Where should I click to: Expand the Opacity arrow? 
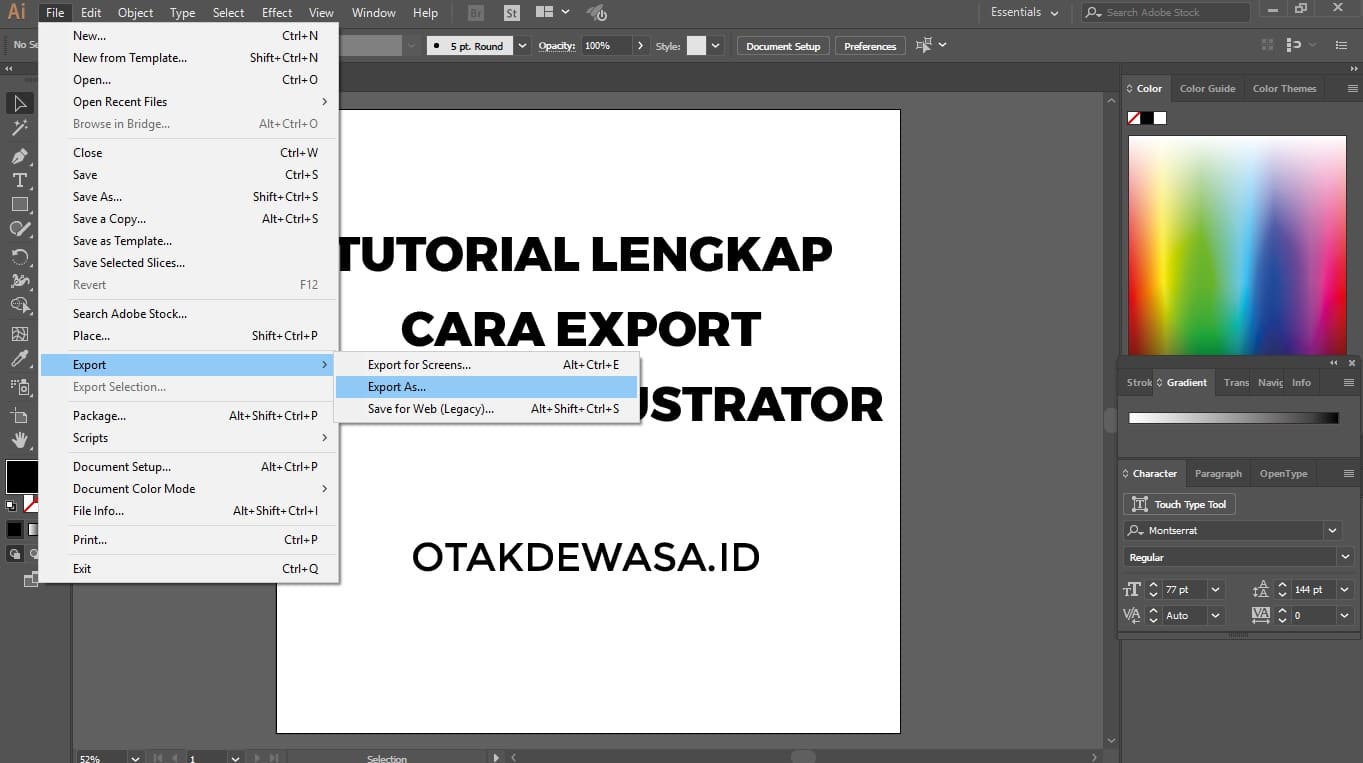(x=640, y=46)
